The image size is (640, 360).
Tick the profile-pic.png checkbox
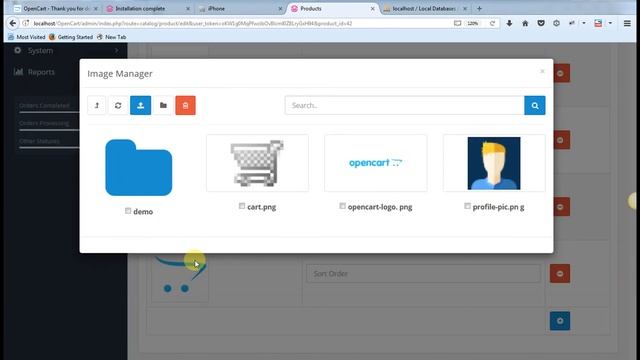[467, 206]
